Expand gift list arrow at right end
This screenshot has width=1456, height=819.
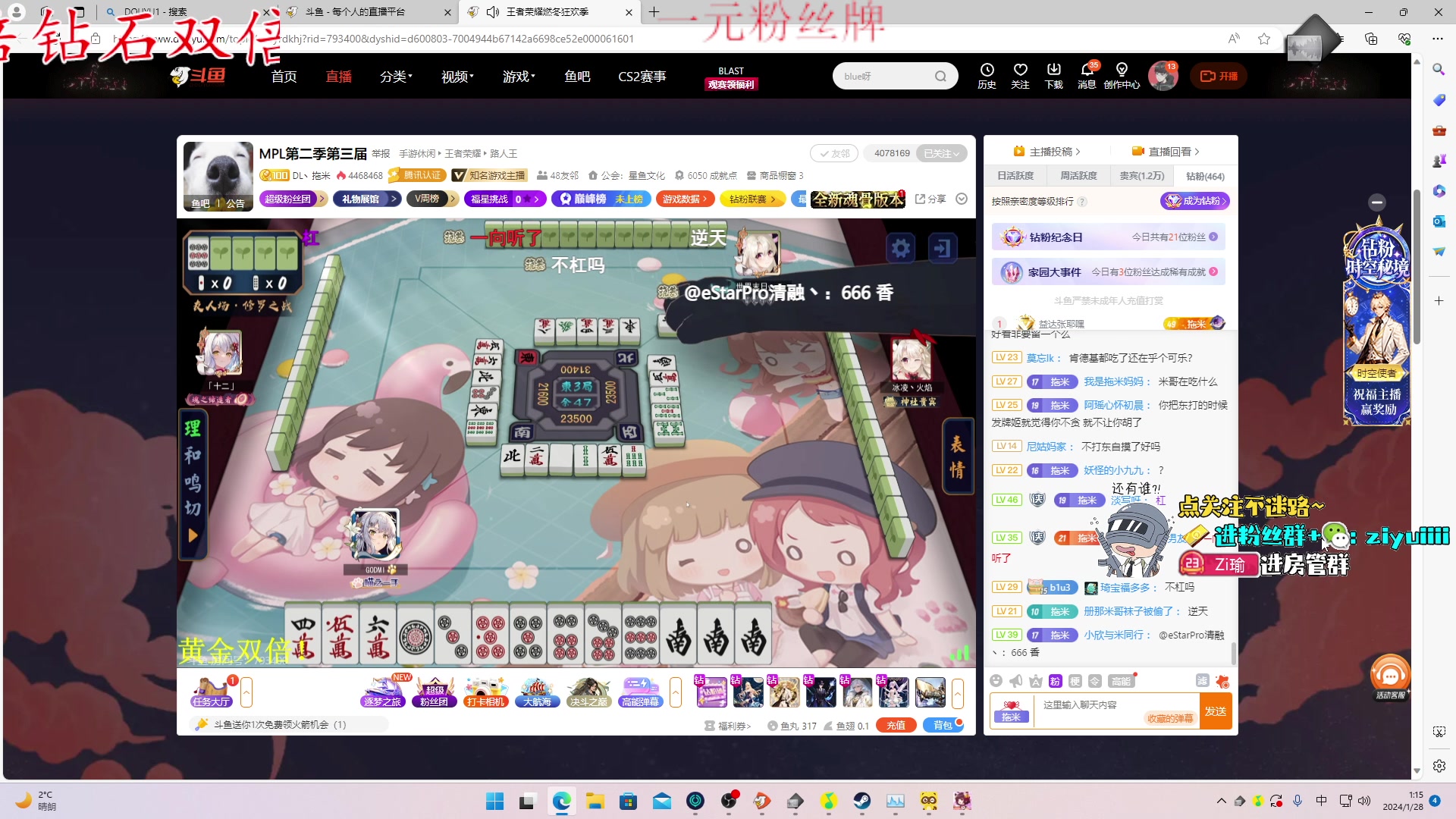[958, 692]
